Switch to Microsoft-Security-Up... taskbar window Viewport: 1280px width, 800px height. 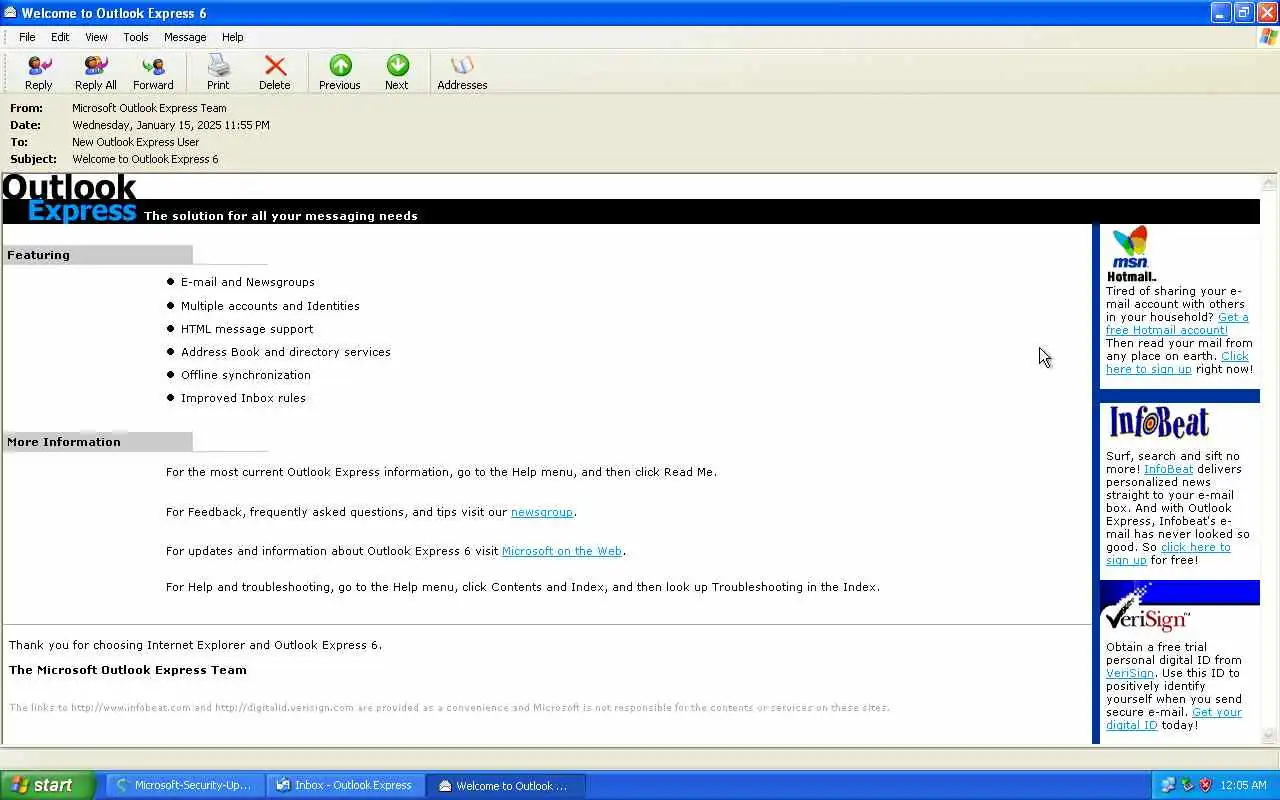pyautogui.click(x=184, y=785)
